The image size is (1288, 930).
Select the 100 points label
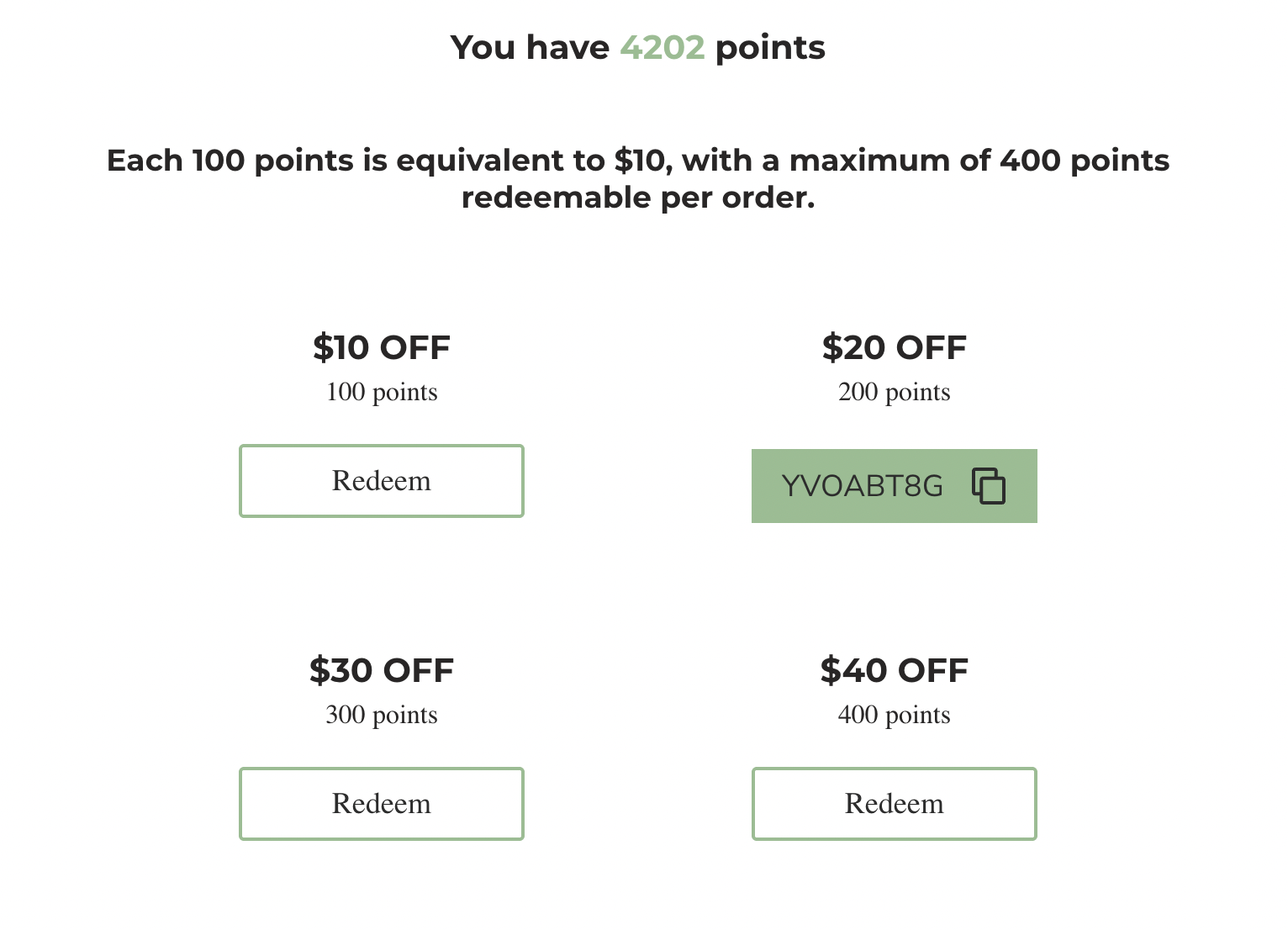point(382,392)
